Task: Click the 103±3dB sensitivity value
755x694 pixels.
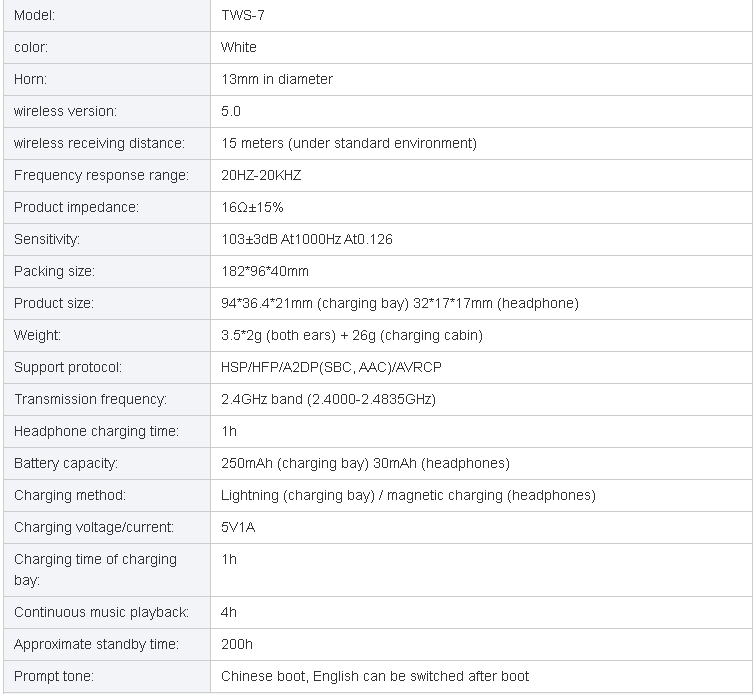Action: (x=307, y=239)
